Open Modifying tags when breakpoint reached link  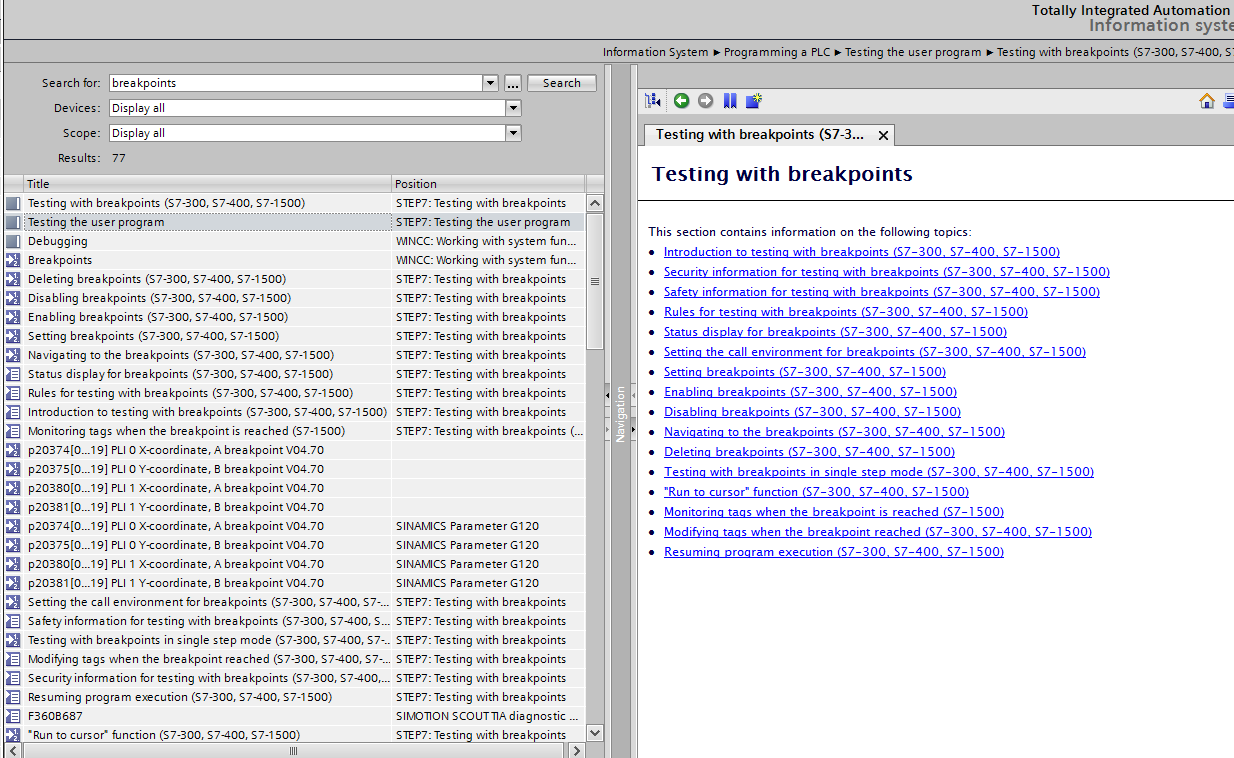click(878, 532)
